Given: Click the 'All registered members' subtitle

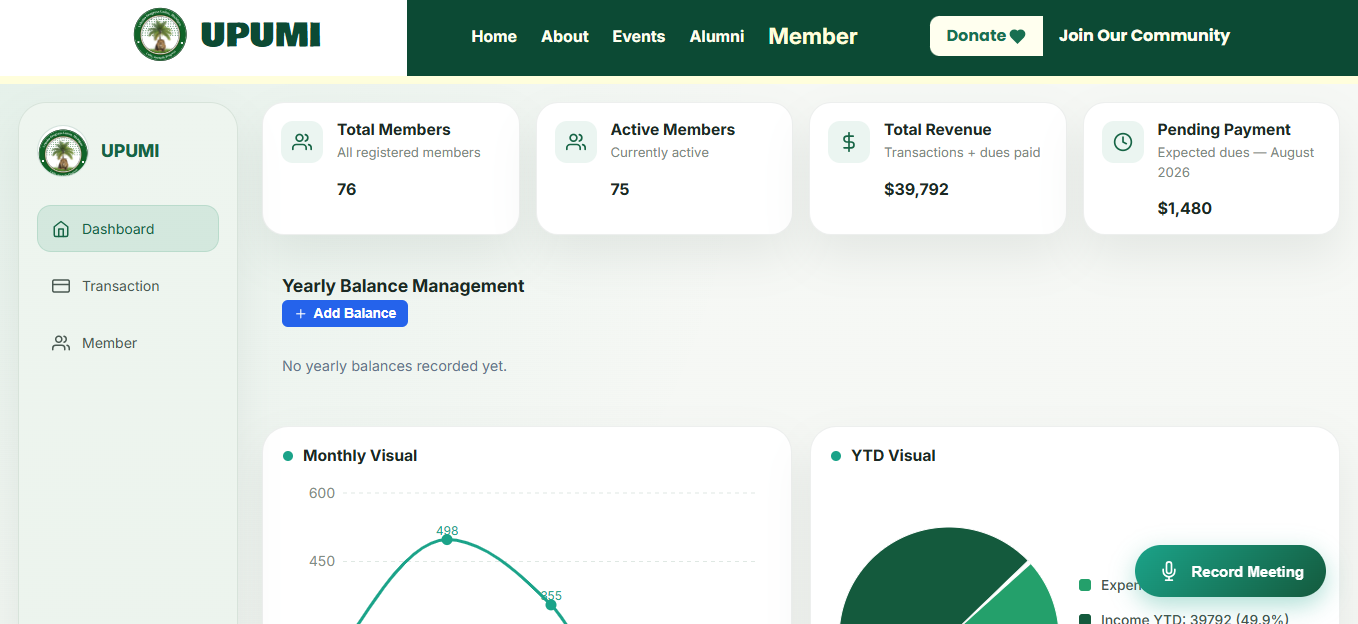Looking at the screenshot, I should 409,153.
